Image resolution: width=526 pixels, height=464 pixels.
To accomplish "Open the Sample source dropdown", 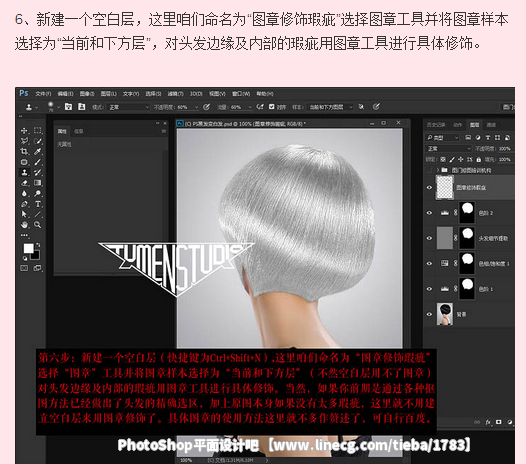I will (330, 107).
